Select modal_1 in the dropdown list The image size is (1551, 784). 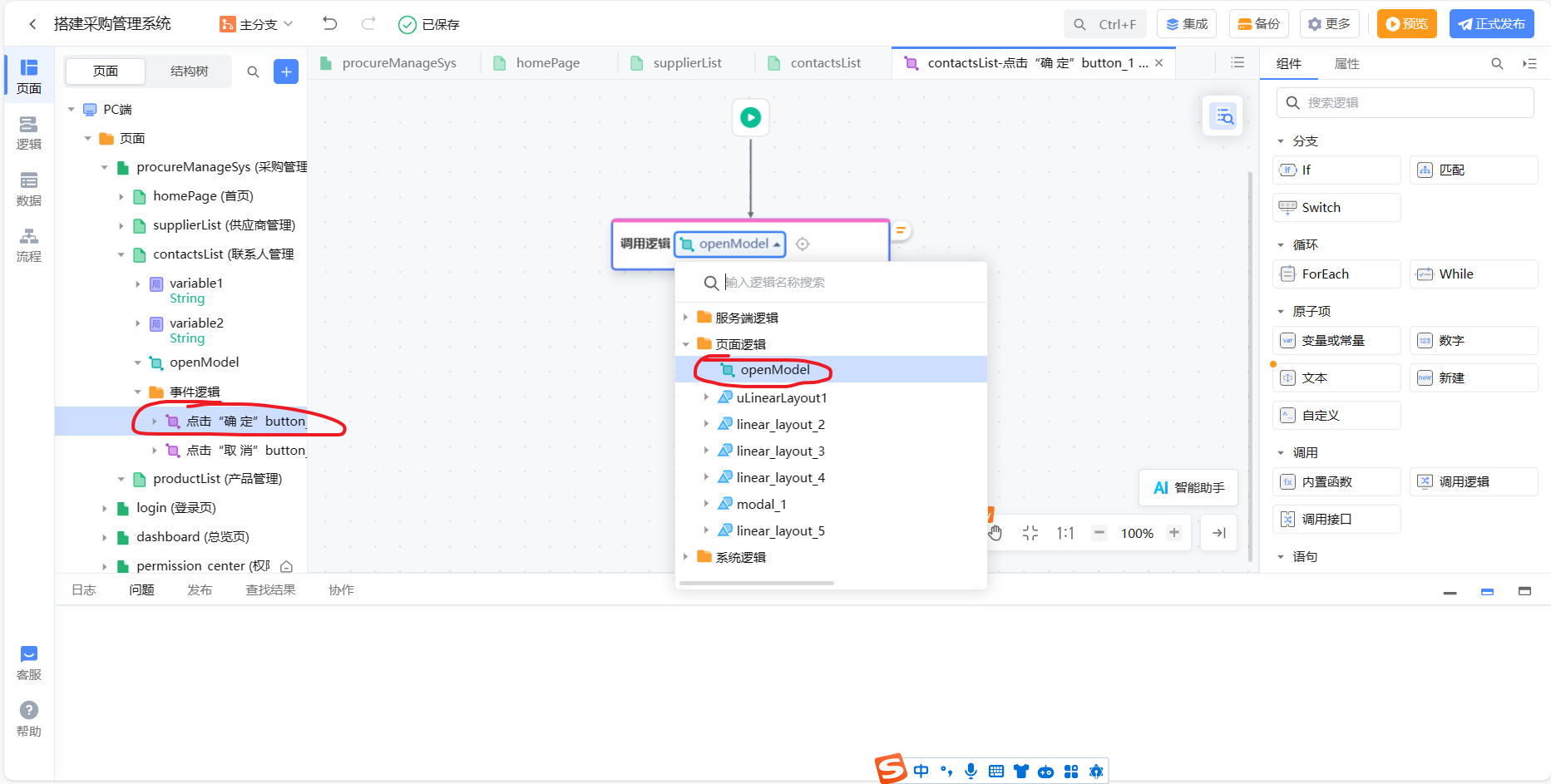[x=761, y=505]
